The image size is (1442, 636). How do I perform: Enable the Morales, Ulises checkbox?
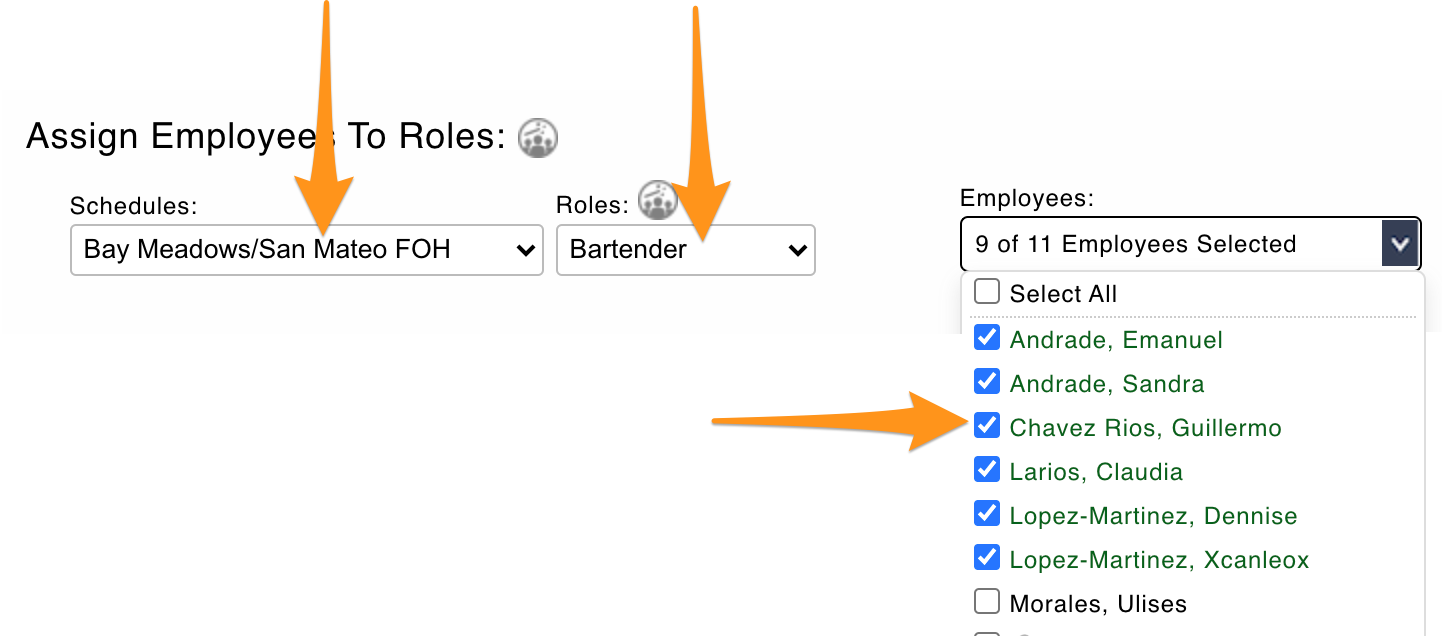click(x=987, y=602)
